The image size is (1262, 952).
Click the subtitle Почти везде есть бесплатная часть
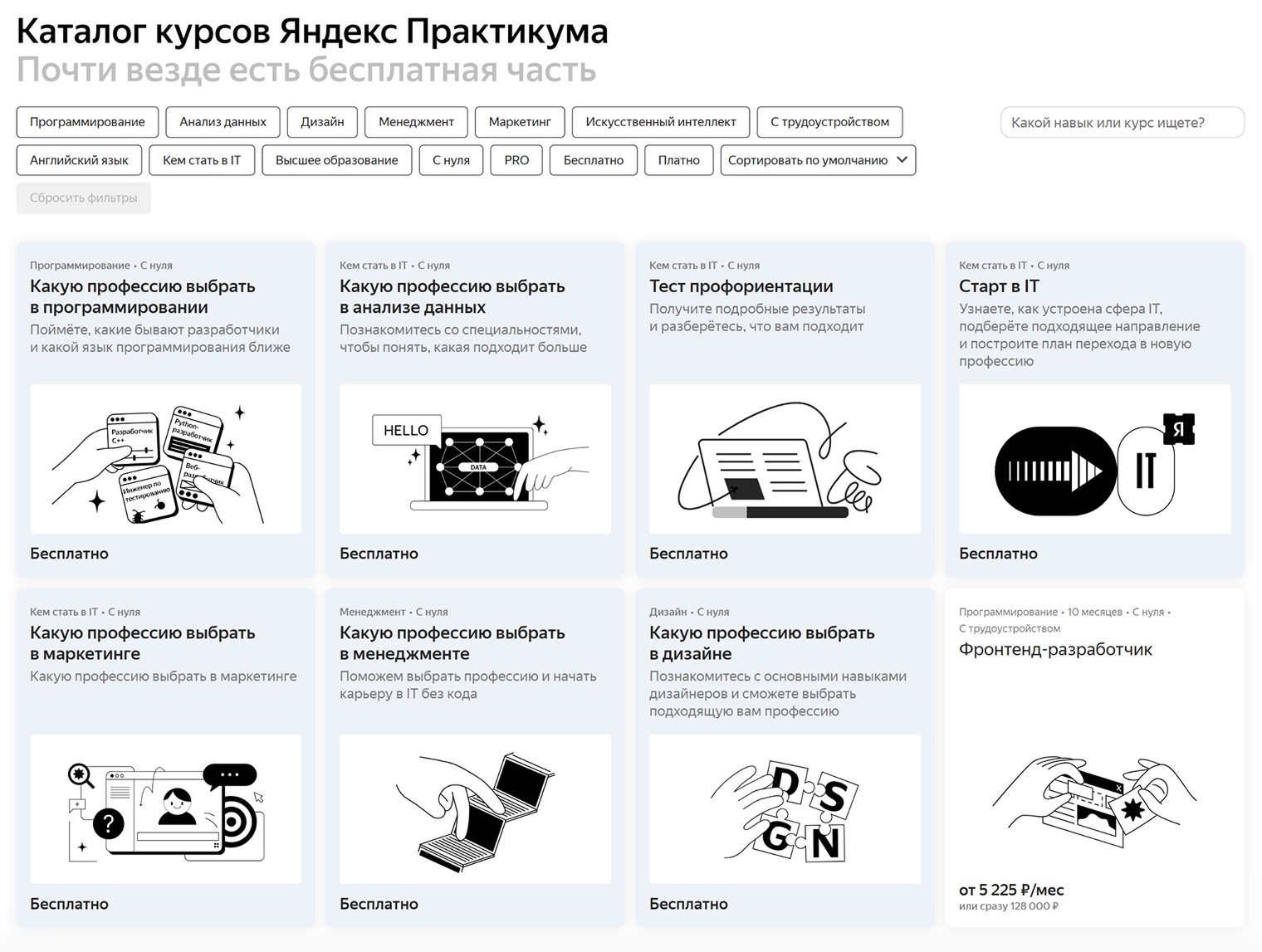[306, 71]
